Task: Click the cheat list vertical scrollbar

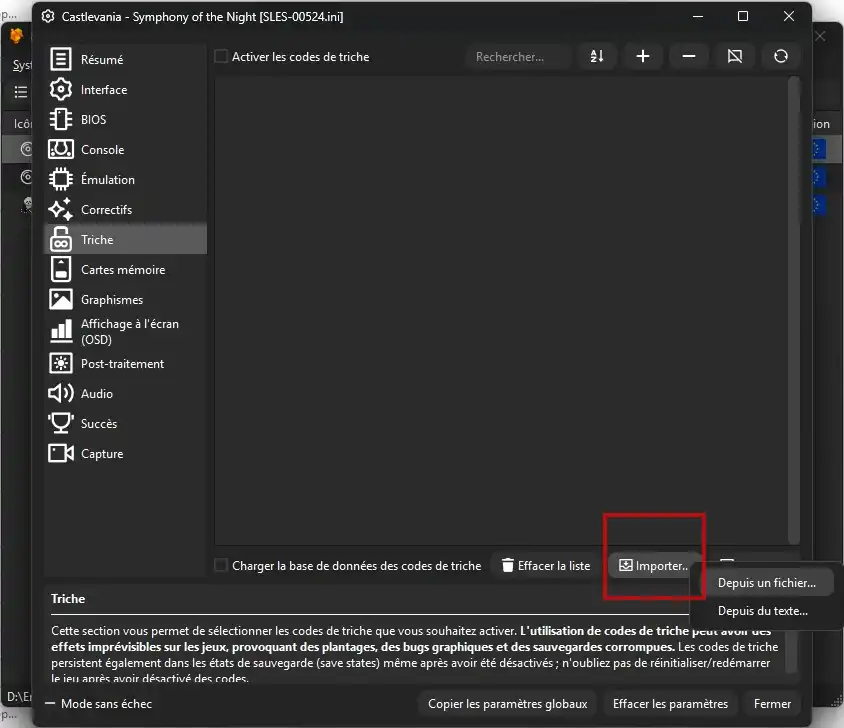Action: tap(793, 310)
